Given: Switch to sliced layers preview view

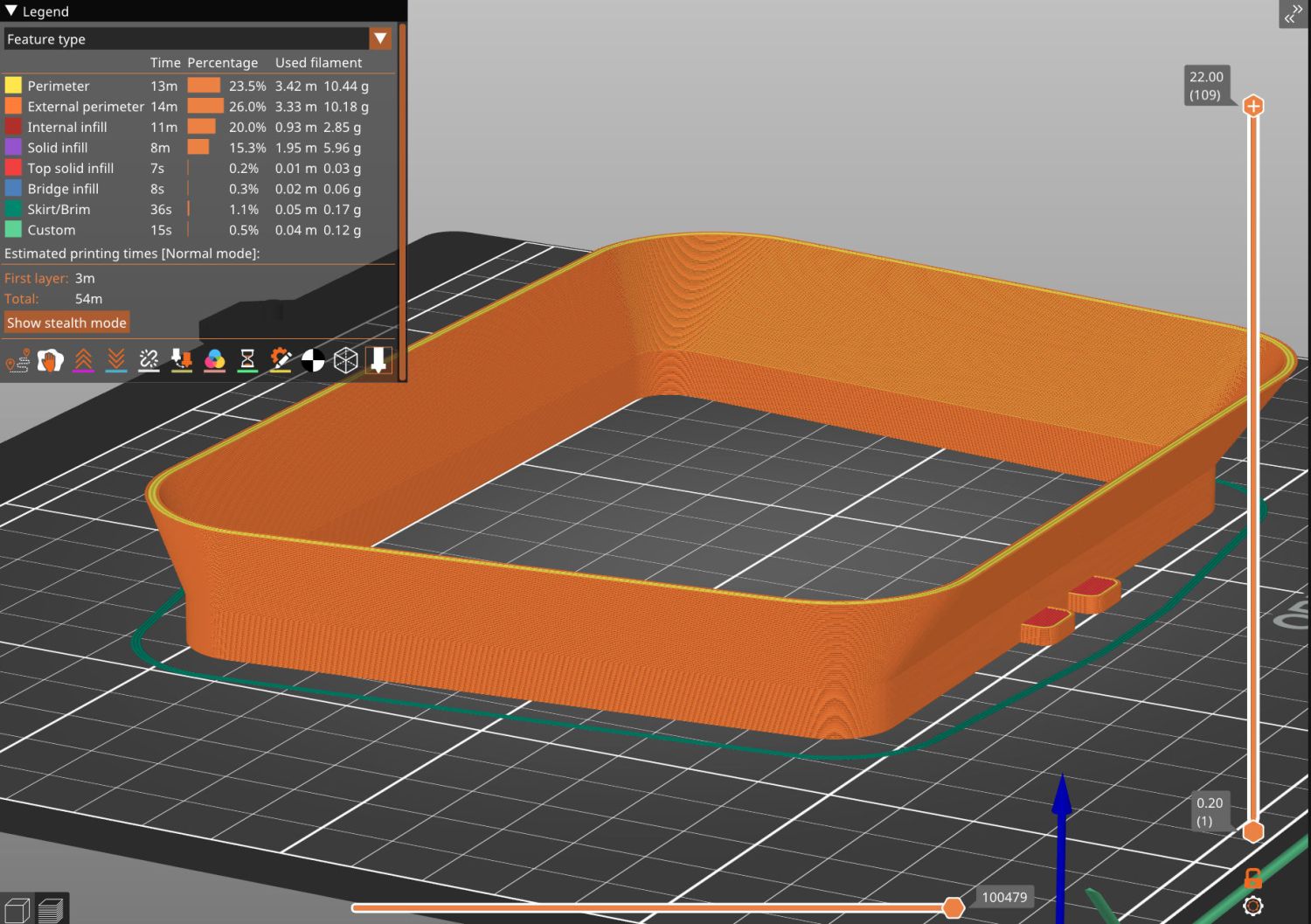Looking at the screenshot, I should tap(51, 910).
